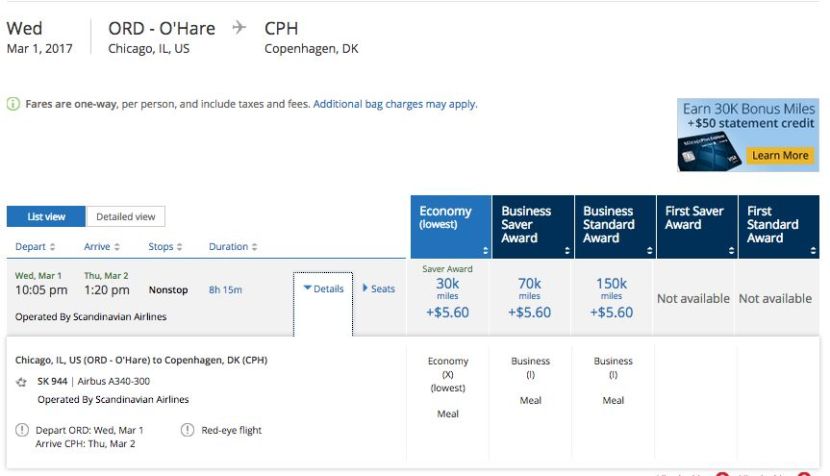Click the alert icon next to Red-eye flight
Viewport: 830px width, 476px height.
pos(188,431)
